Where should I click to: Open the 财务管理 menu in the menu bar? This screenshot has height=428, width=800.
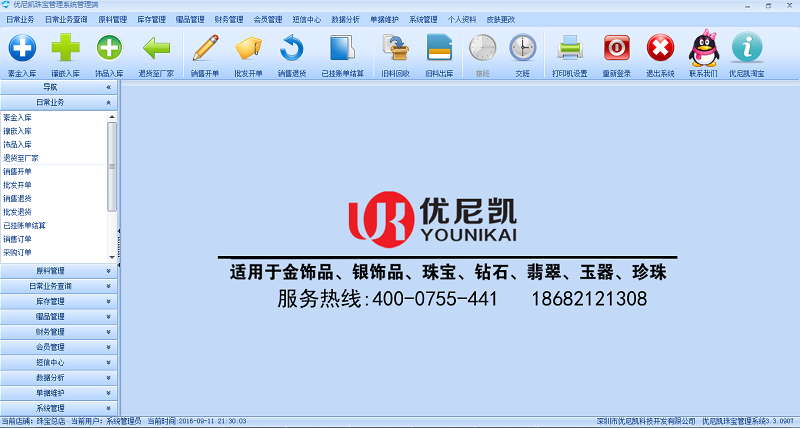coord(229,19)
